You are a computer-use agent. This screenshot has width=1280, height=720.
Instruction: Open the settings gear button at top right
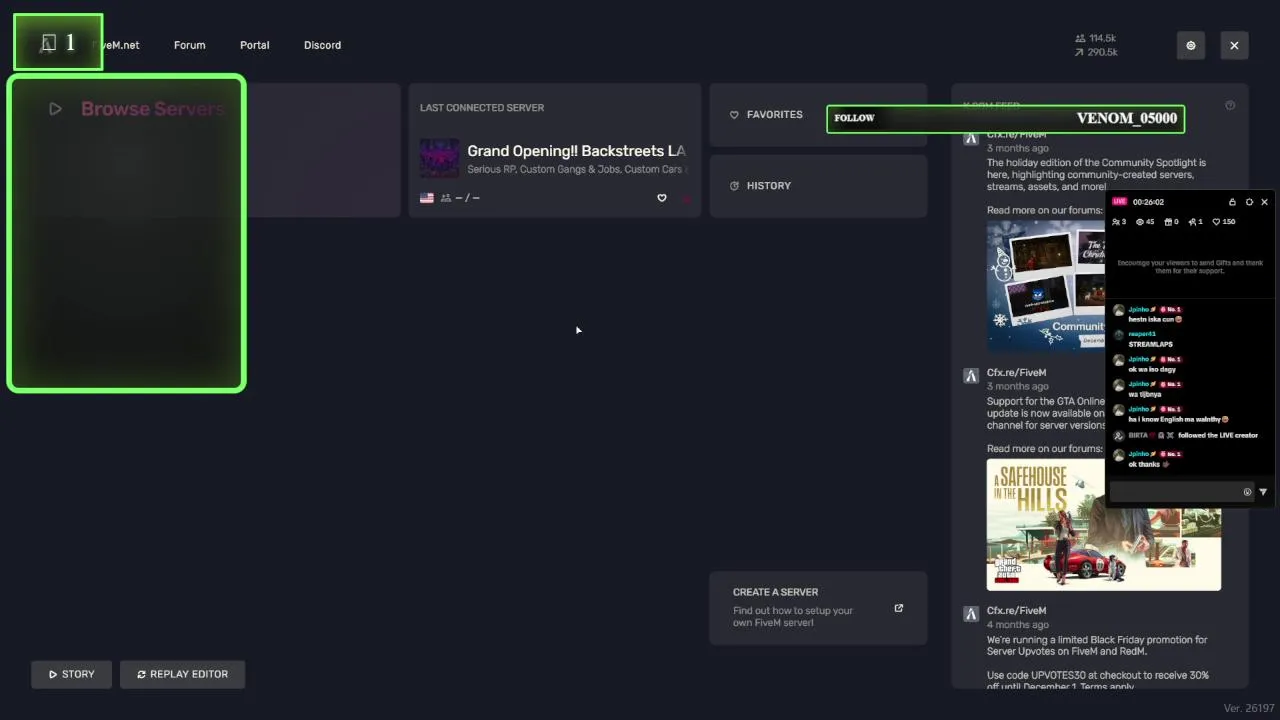[x=1190, y=45]
